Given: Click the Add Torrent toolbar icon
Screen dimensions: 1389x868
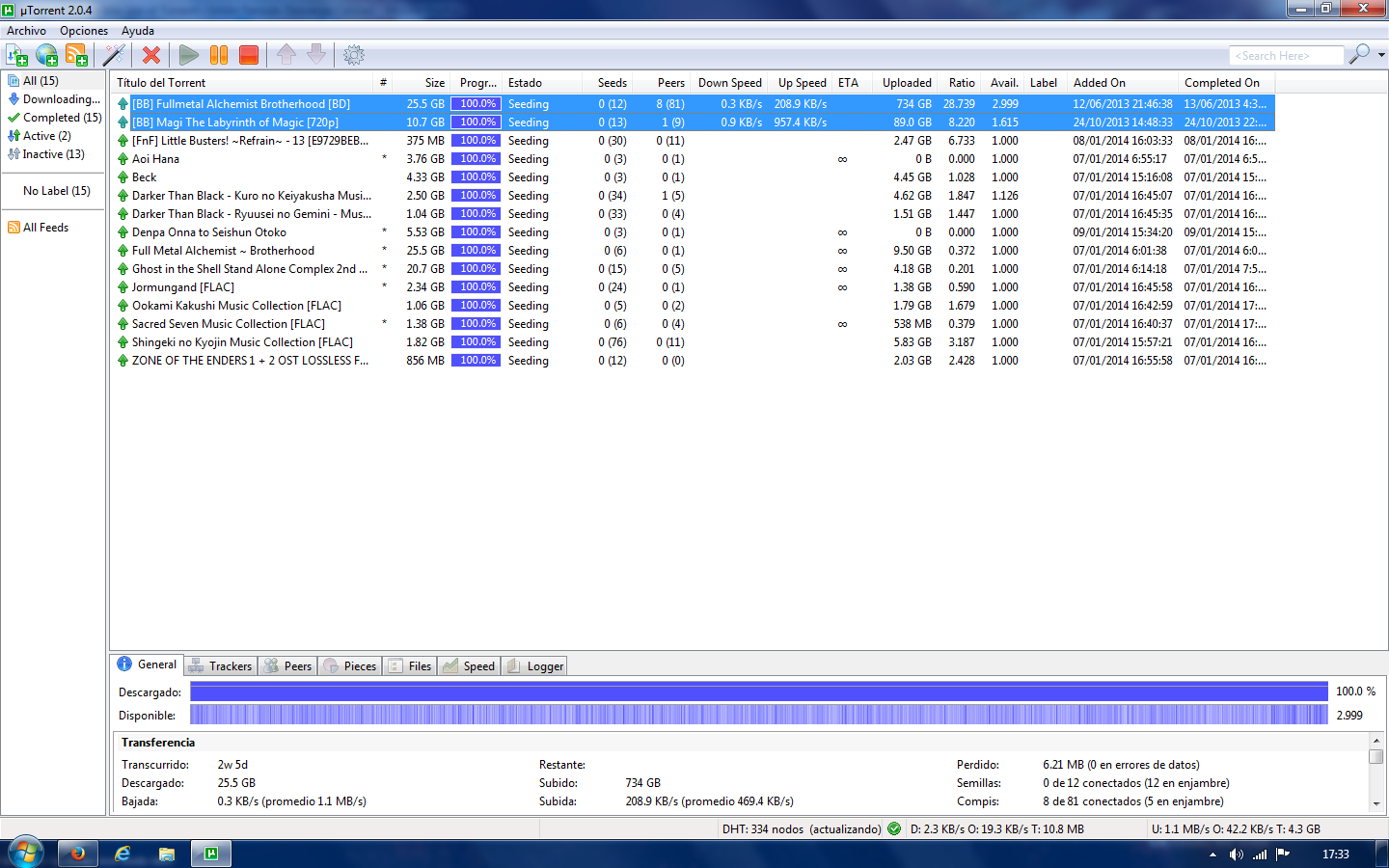Looking at the screenshot, I should 16,55.
